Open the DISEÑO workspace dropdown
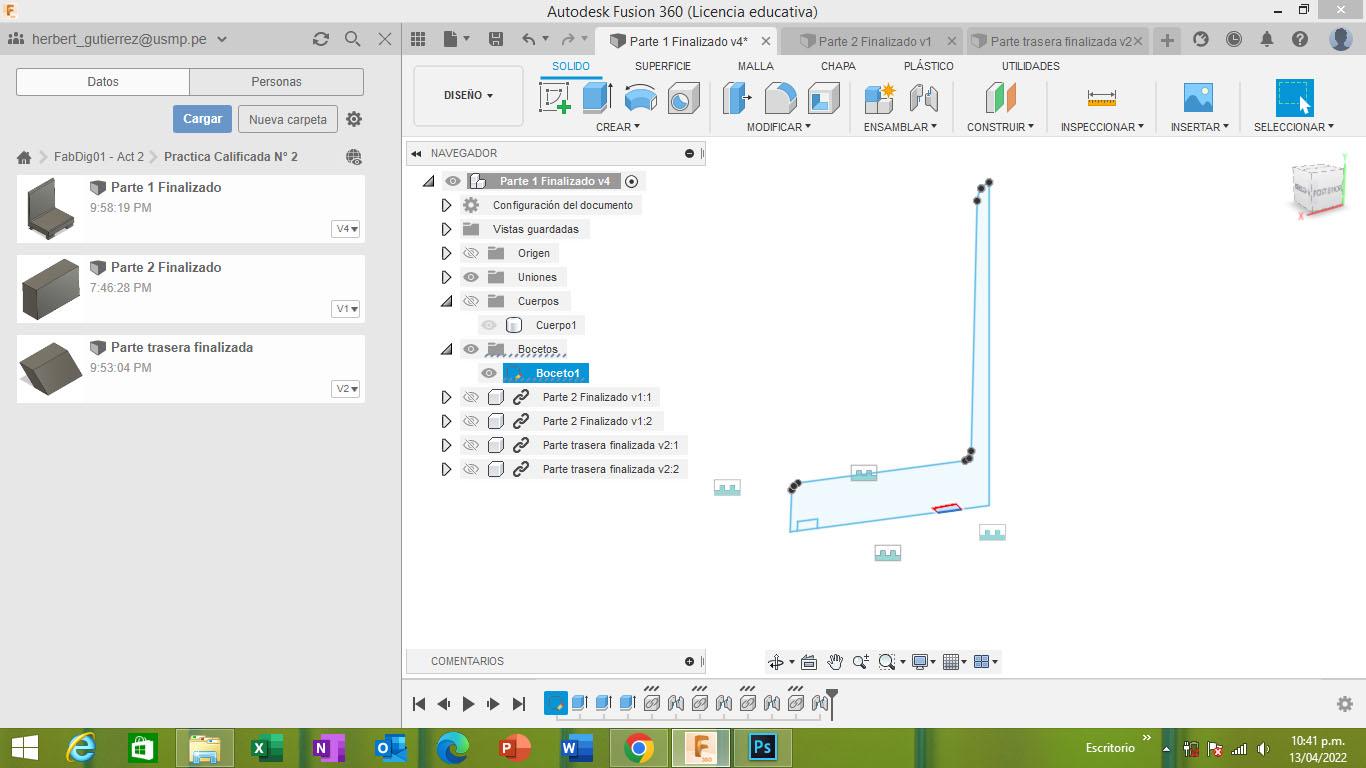1366x768 pixels. pos(468,96)
